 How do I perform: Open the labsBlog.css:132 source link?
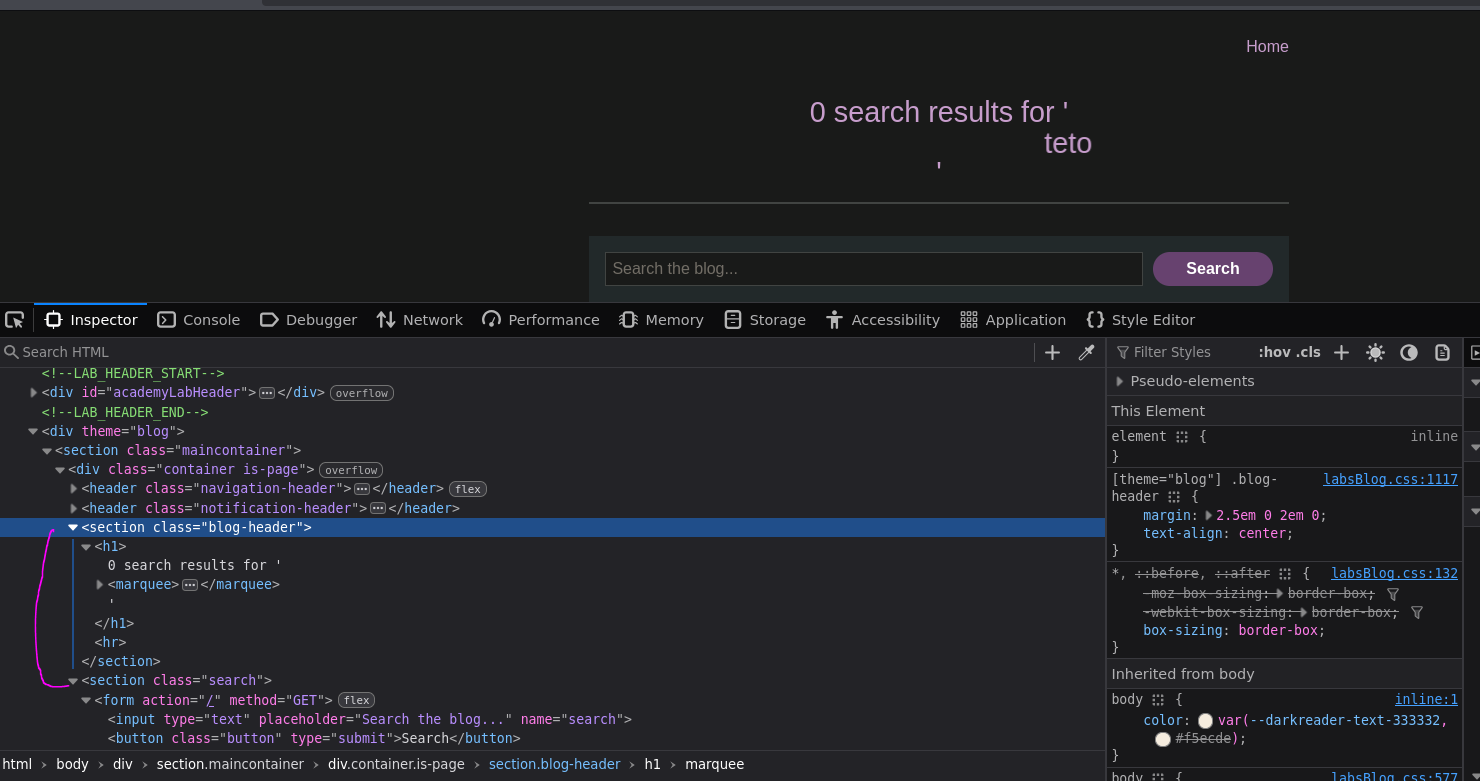coord(1394,573)
